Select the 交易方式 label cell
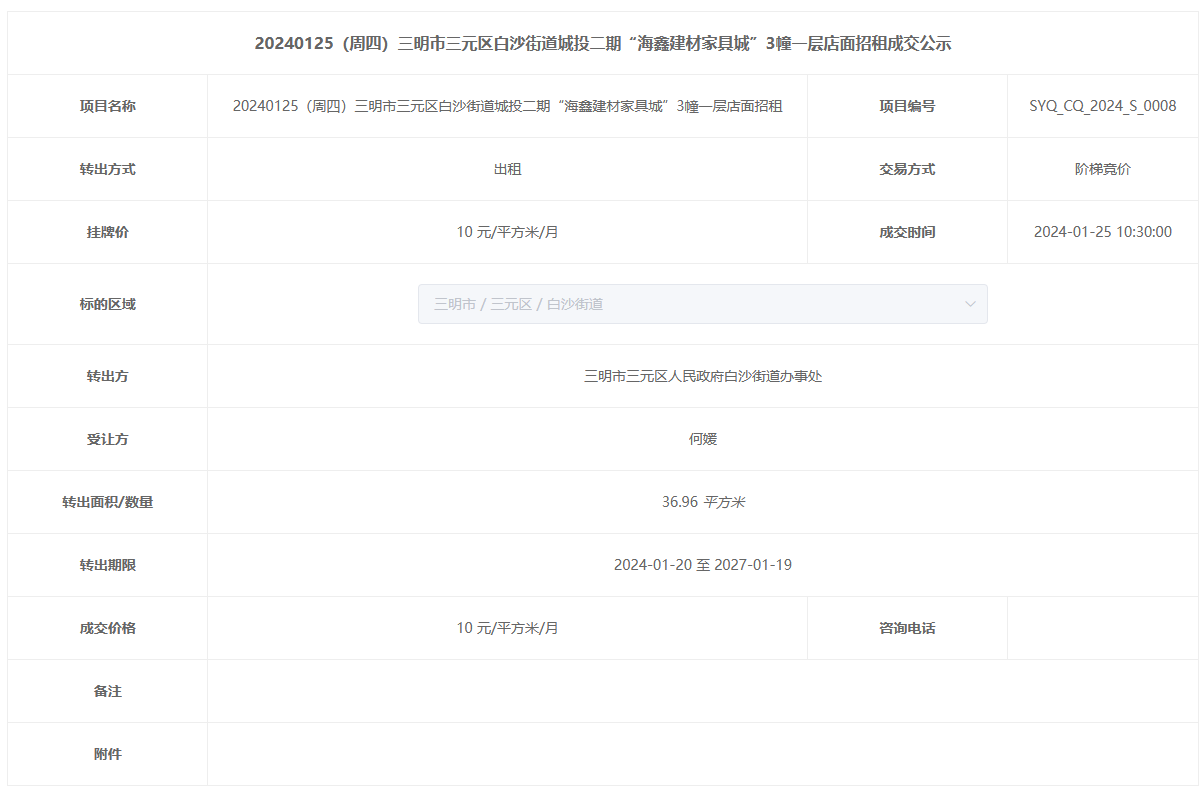This screenshot has height=796, width=1202. pyautogui.click(x=907, y=169)
